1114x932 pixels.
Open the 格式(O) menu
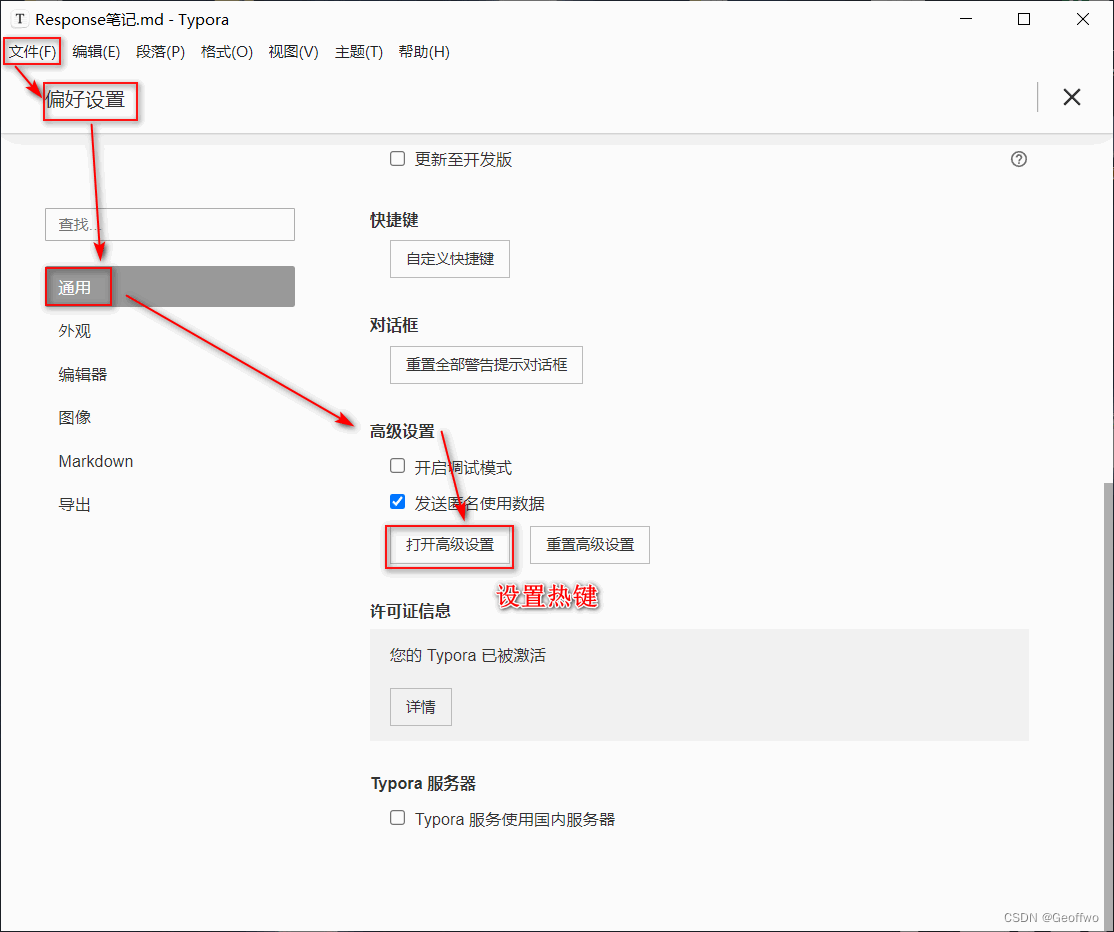pyautogui.click(x=227, y=52)
